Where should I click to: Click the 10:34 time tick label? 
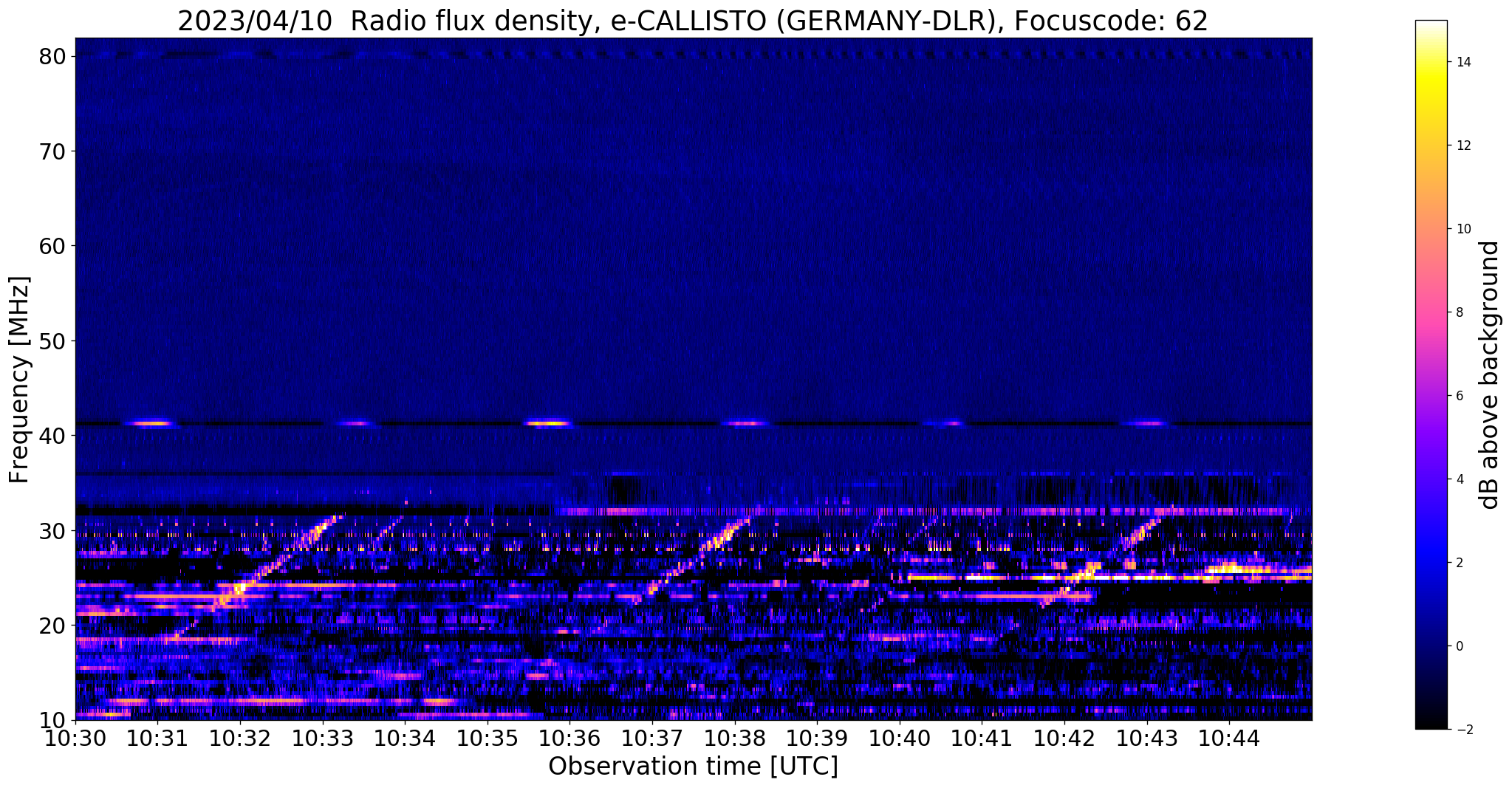405,738
